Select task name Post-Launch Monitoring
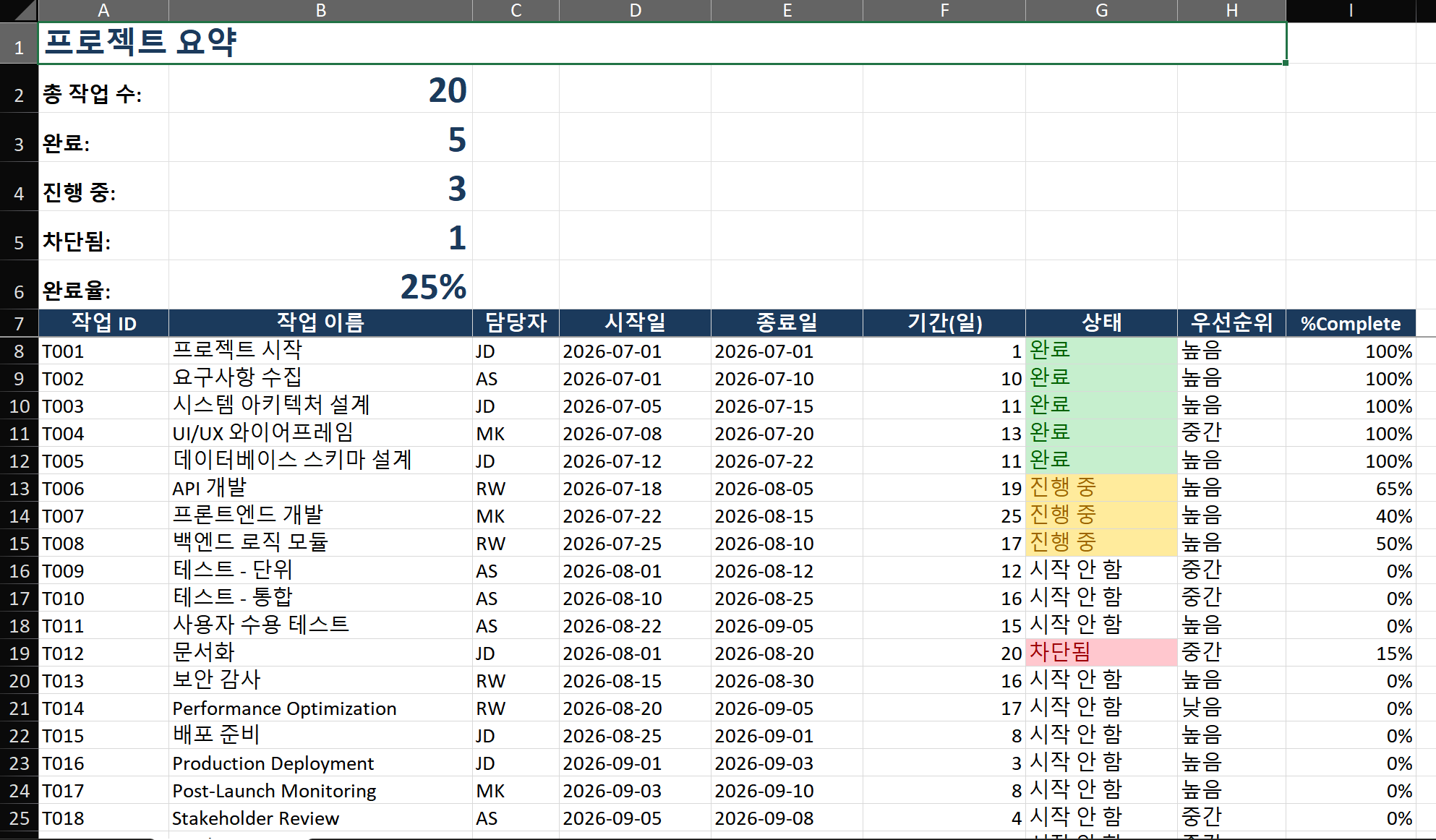The height and width of the screenshot is (840, 1436). point(320,790)
